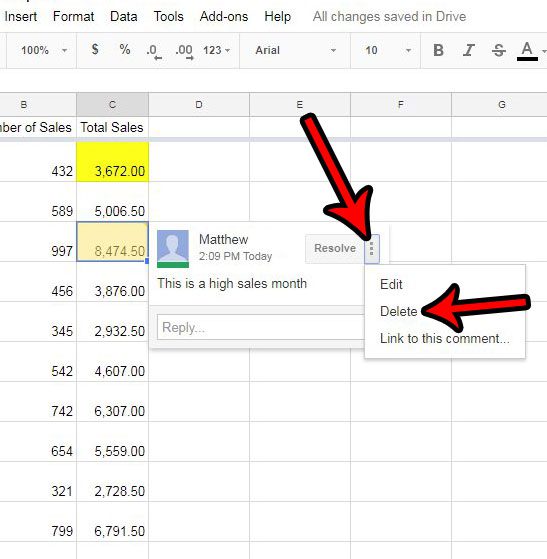Screen dimensions: 547x559
Task: Click into the Reply field
Action: point(261,327)
